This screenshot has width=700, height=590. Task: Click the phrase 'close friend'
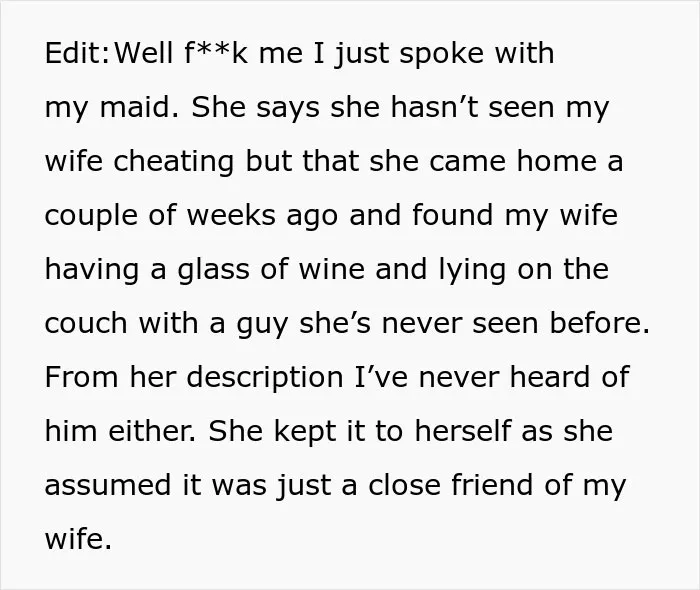[451, 485]
